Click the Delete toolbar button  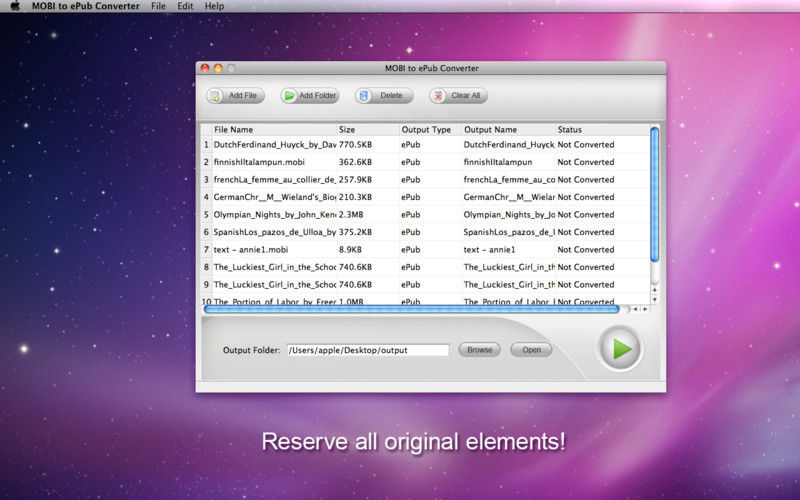pyautogui.click(x=384, y=95)
